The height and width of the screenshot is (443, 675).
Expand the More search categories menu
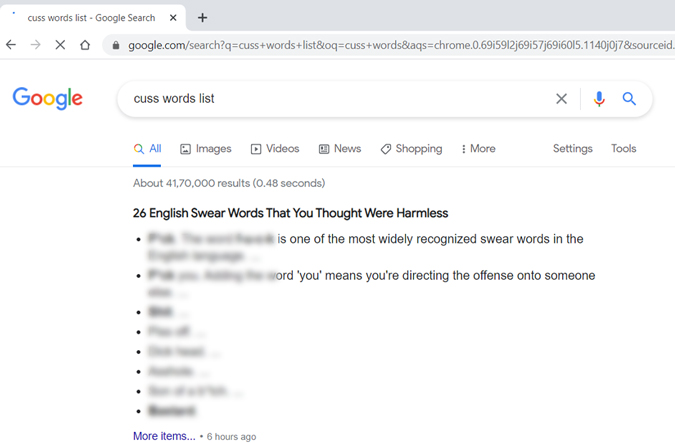tap(478, 149)
